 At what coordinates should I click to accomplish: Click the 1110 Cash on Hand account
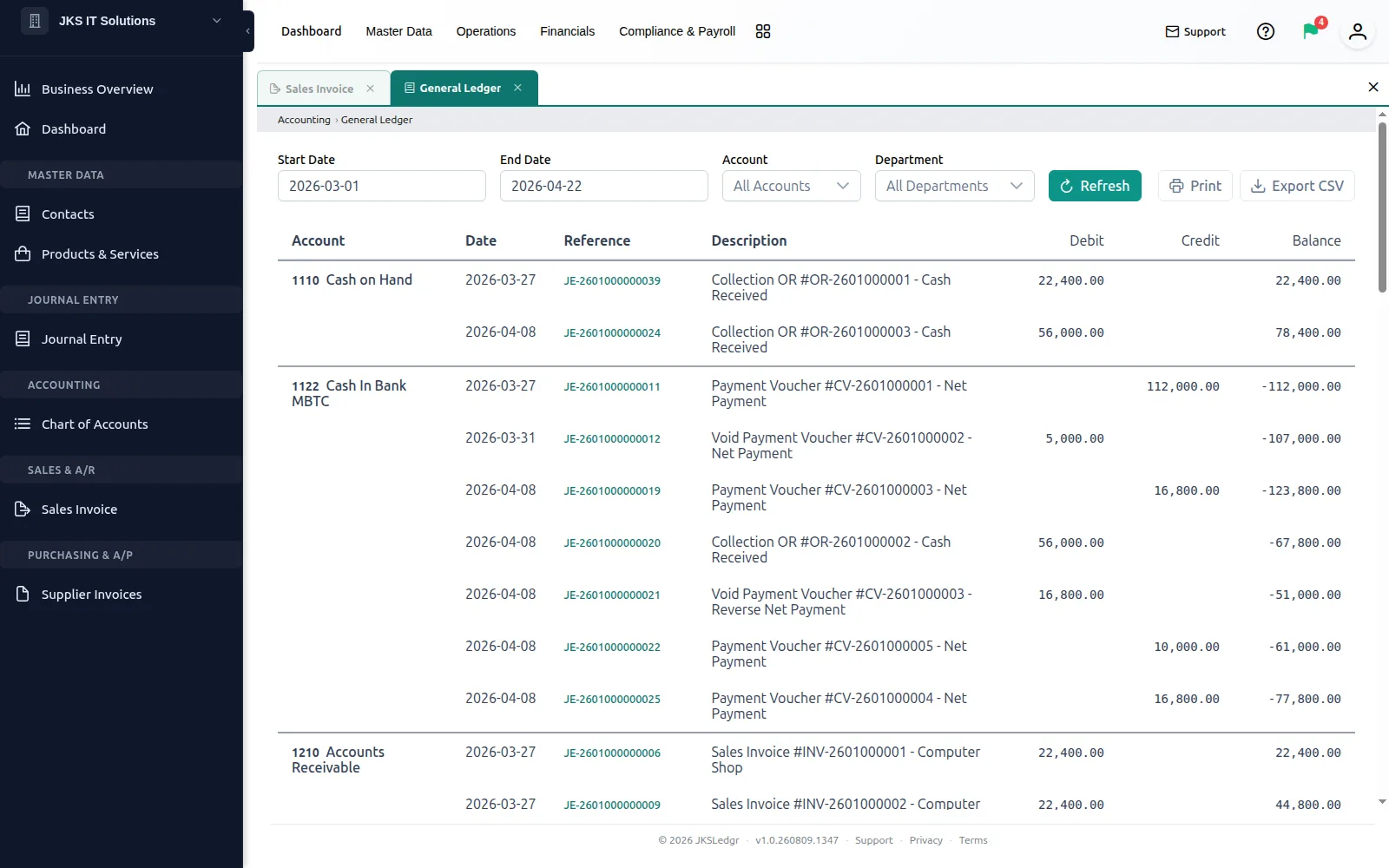click(x=352, y=279)
